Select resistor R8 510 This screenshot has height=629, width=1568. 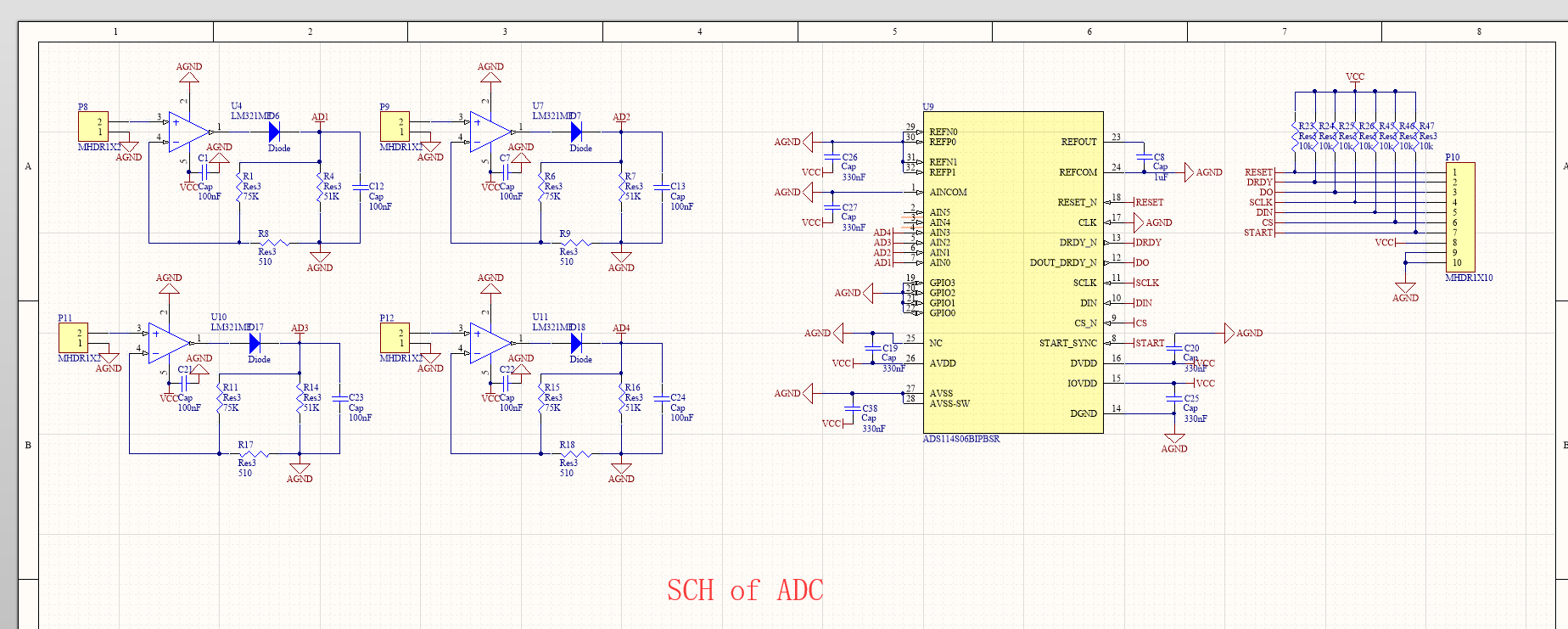(x=273, y=243)
